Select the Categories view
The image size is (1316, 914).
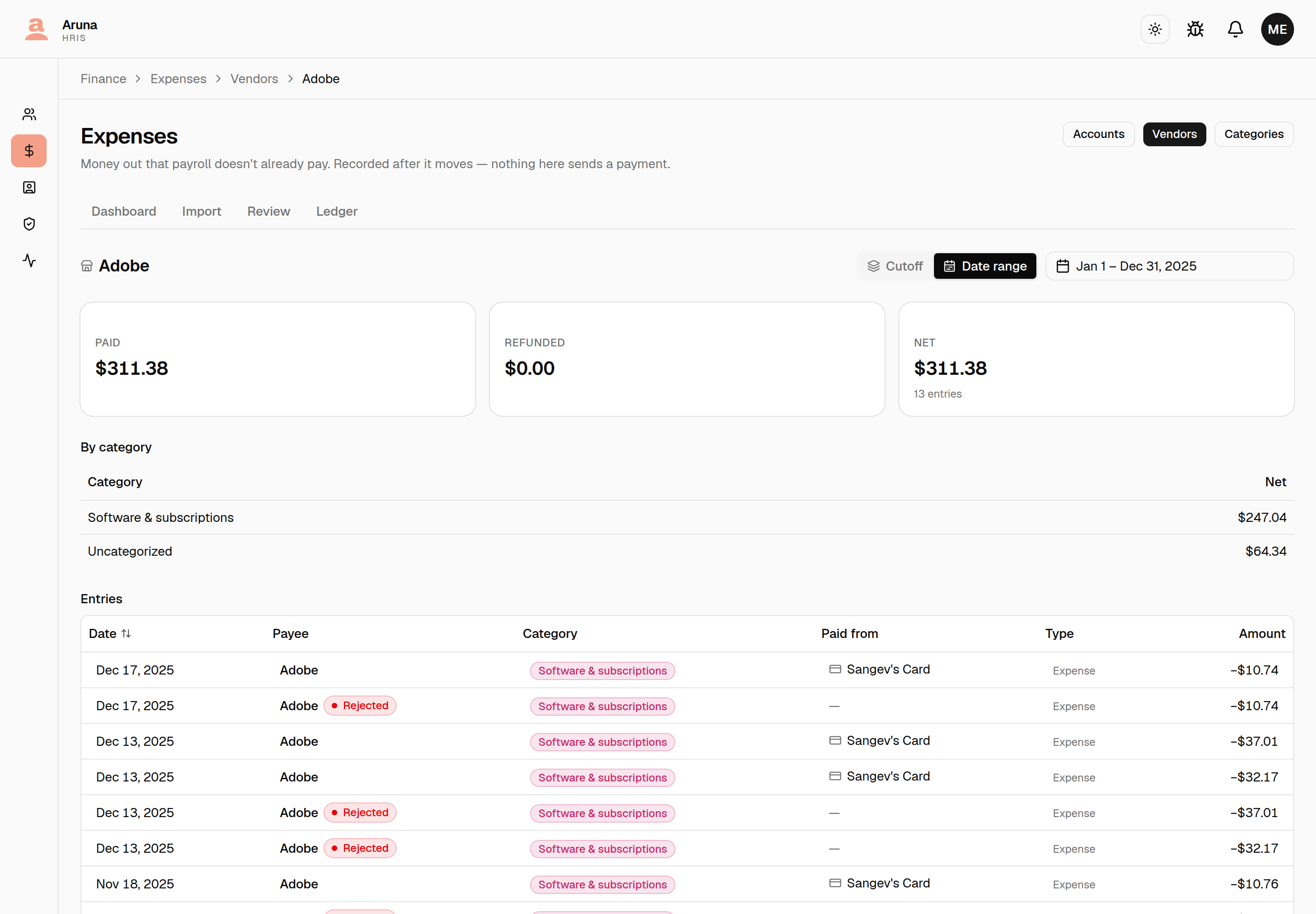click(1253, 134)
